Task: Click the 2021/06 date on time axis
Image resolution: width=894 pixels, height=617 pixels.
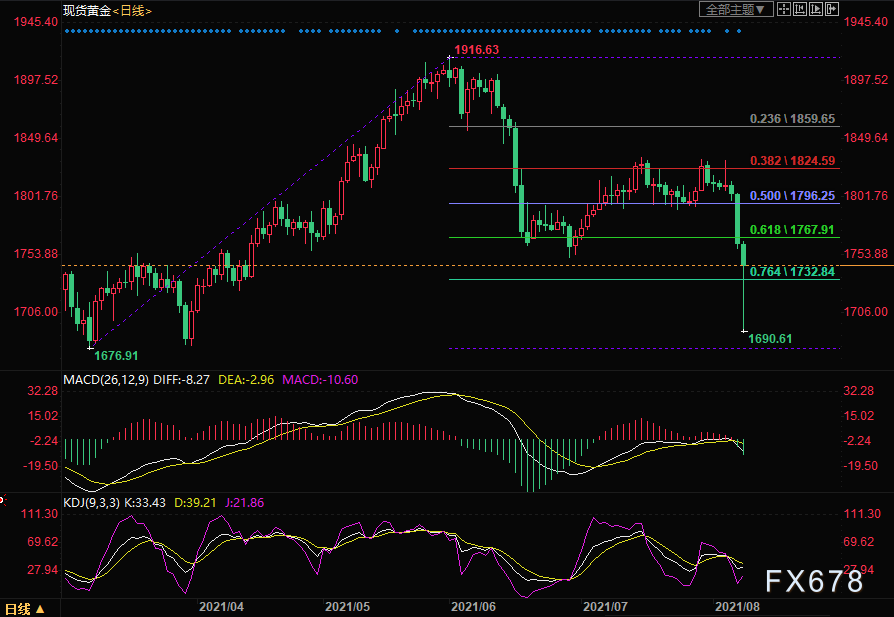Action: (x=473, y=607)
